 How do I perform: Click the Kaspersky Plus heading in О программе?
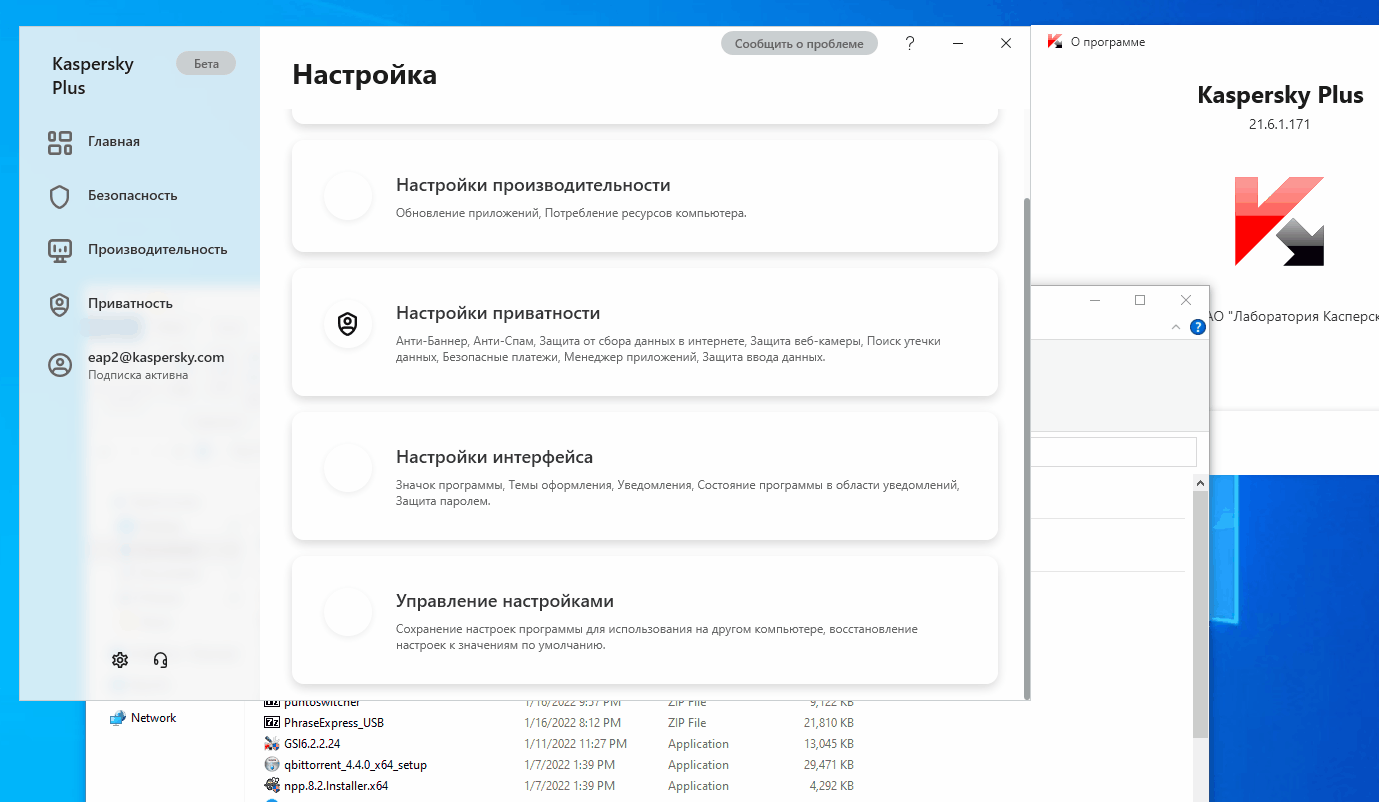point(1280,95)
